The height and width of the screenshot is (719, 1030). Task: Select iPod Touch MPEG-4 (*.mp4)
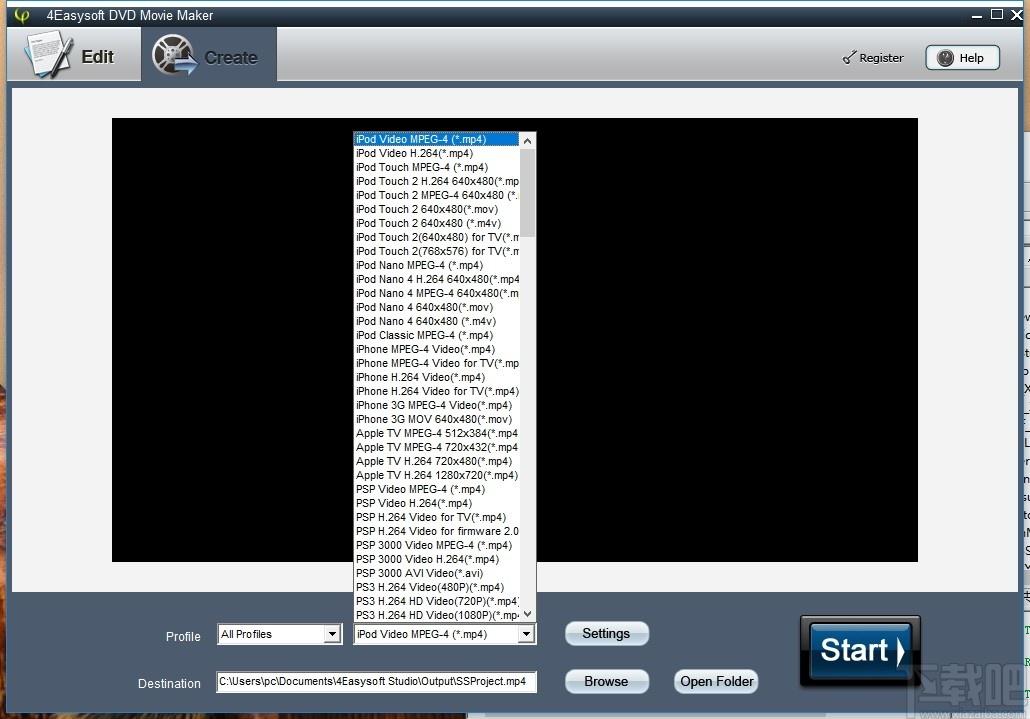click(437, 167)
